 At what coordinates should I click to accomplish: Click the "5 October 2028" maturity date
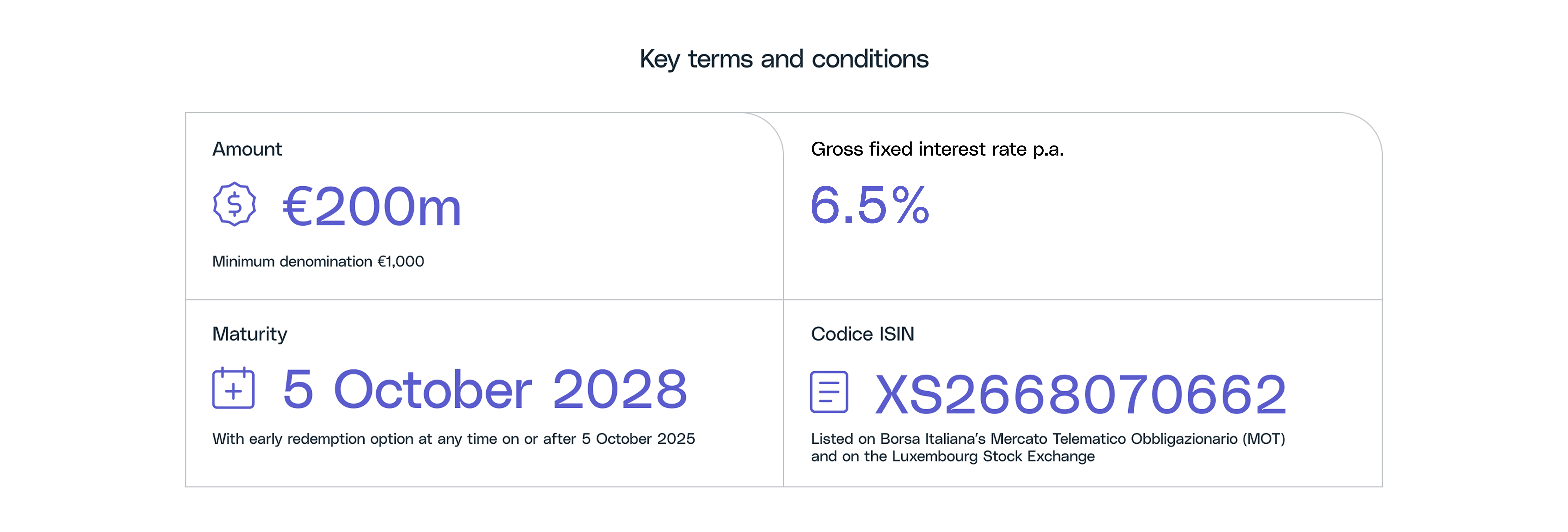[x=485, y=389]
